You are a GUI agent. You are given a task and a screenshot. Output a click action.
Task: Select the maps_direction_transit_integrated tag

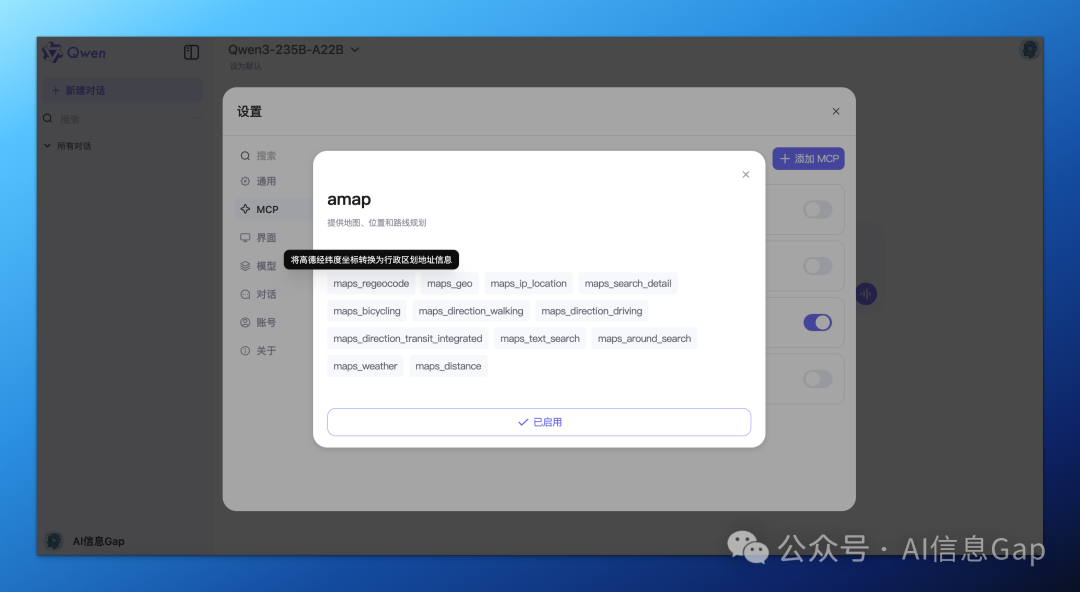tap(408, 338)
